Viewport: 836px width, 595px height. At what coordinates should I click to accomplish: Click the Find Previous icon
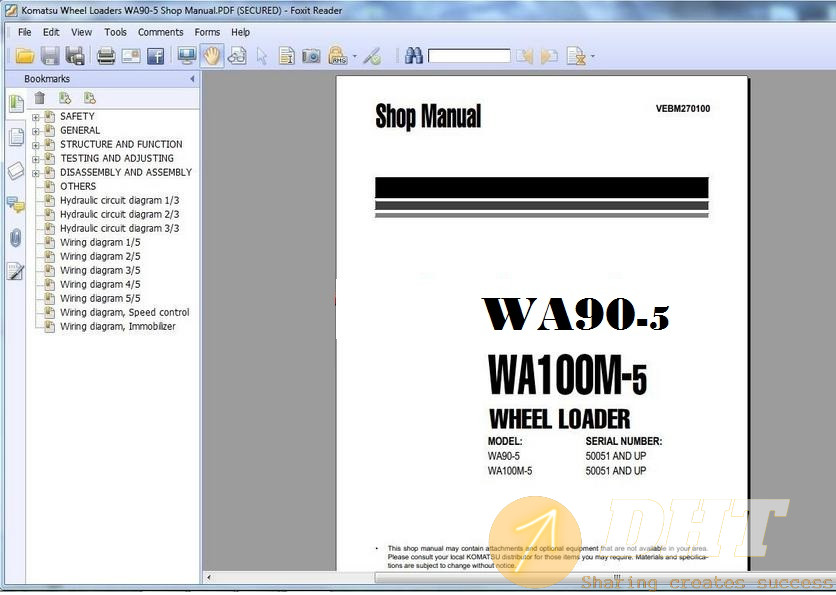pos(525,55)
